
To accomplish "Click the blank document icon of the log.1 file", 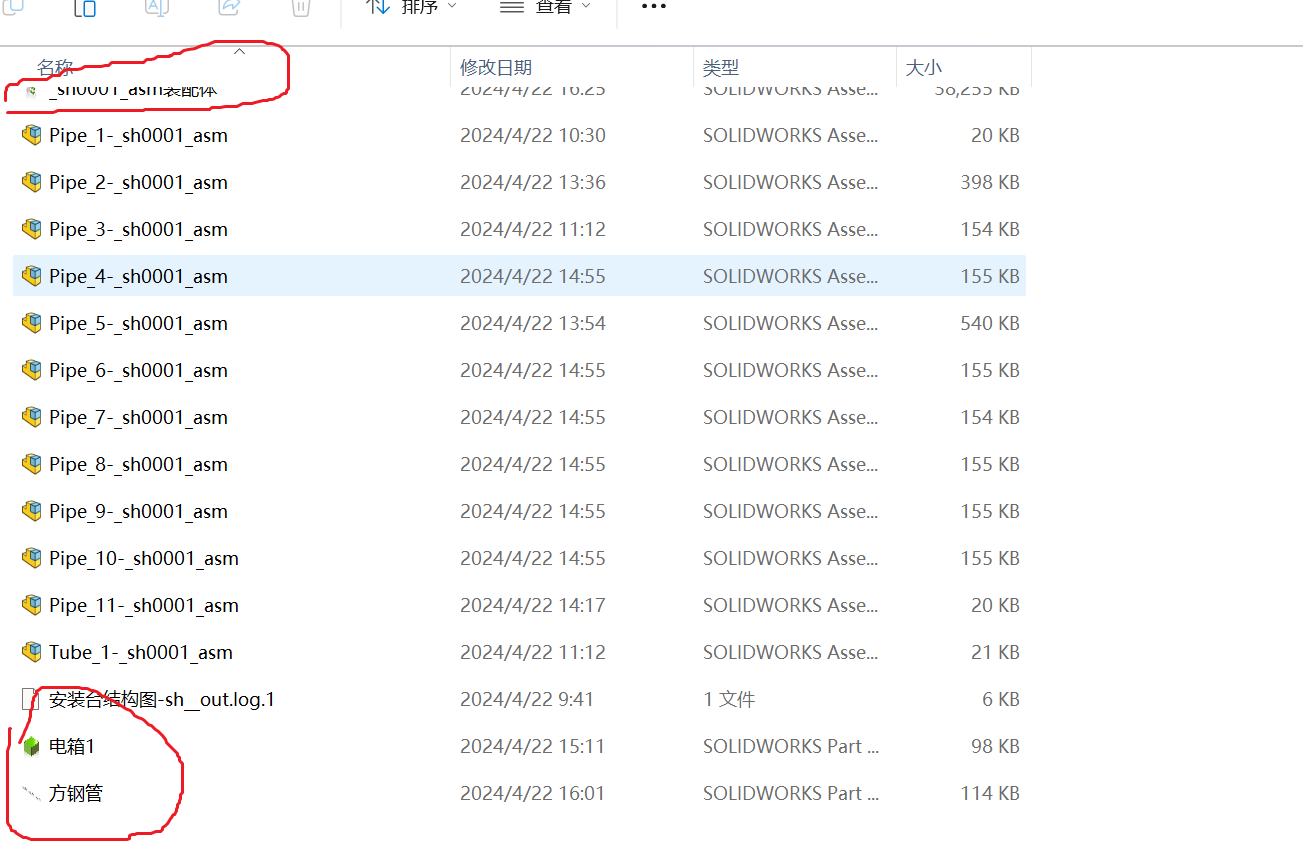I will click(x=31, y=699).
